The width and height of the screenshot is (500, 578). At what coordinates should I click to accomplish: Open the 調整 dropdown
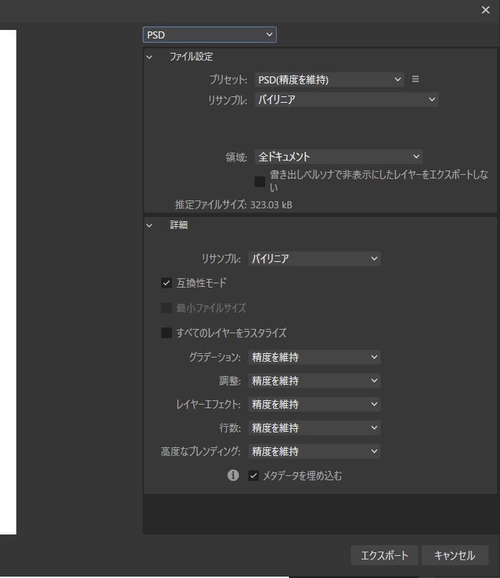click(314, 381)
